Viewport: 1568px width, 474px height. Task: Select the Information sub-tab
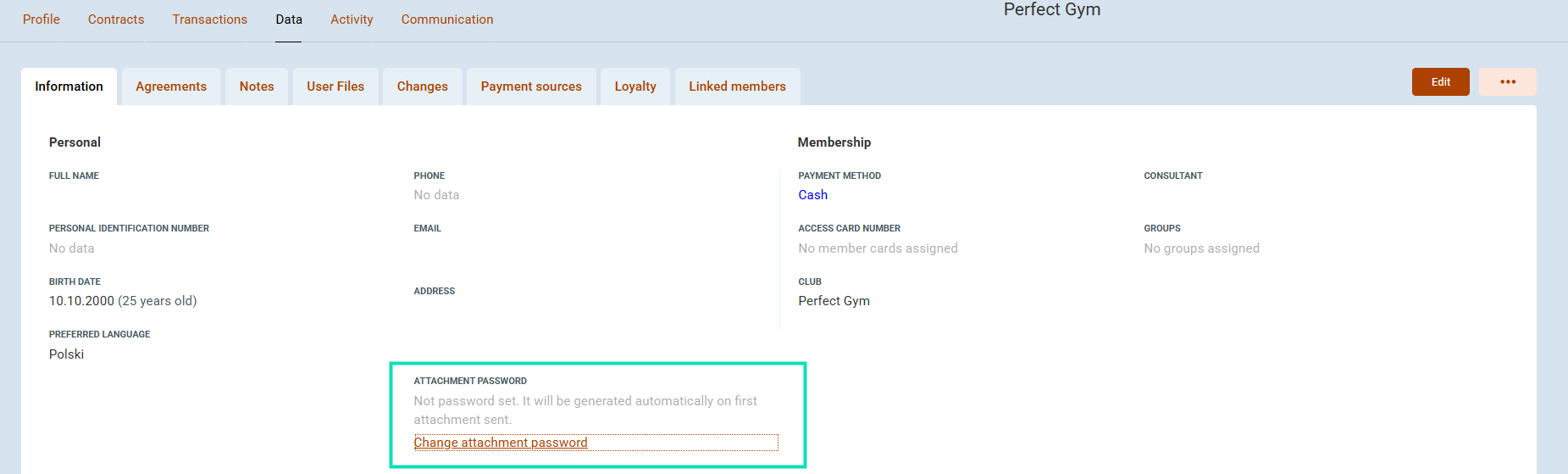coord(69,86)
